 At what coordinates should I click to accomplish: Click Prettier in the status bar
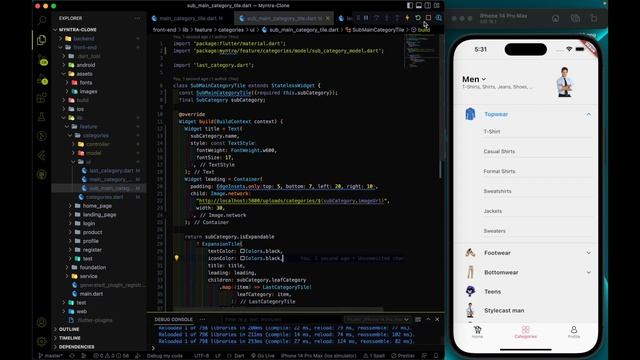402,356
